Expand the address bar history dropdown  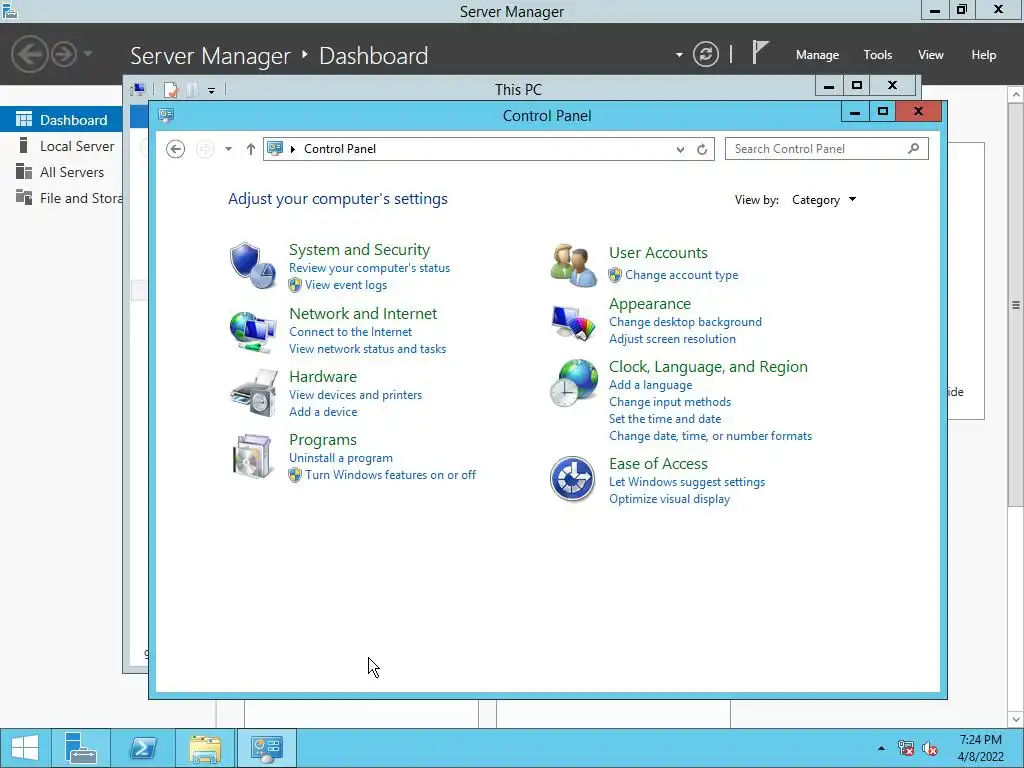pyautogui.click(x=680, y=150)
